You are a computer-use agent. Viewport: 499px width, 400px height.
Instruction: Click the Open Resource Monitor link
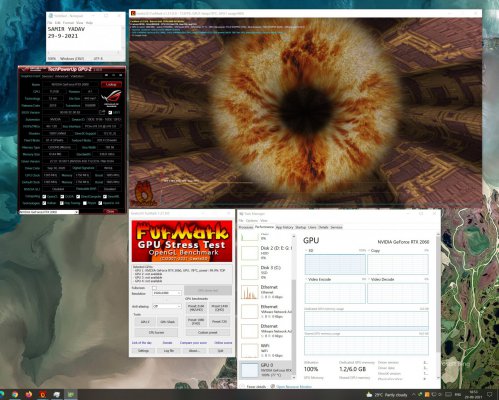(294, 387)
